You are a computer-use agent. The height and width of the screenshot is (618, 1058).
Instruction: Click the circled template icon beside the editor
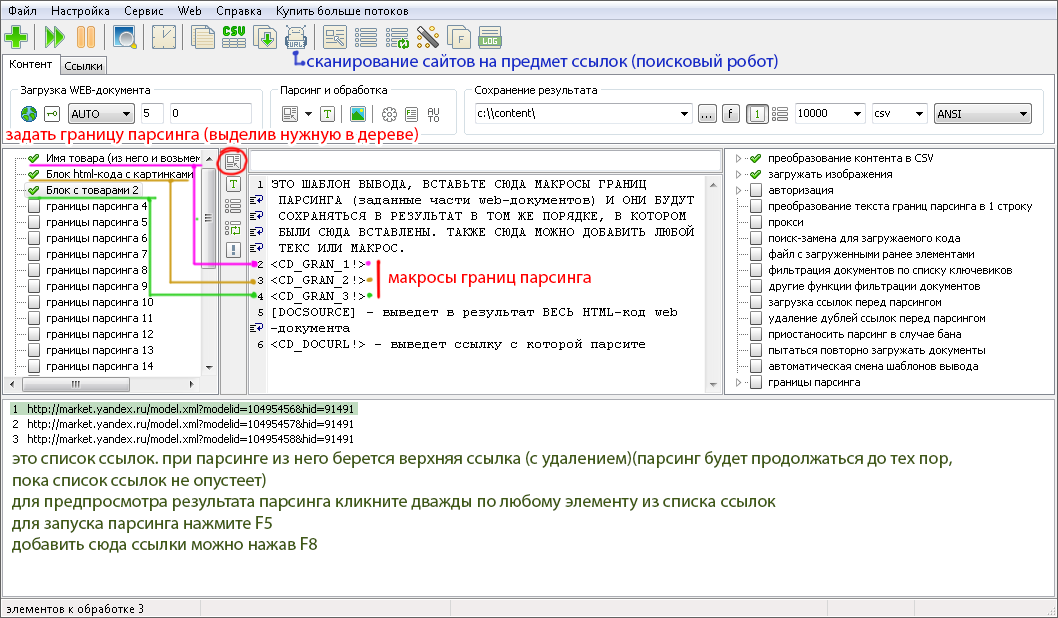pyautogui.click(x=234, y=160)
